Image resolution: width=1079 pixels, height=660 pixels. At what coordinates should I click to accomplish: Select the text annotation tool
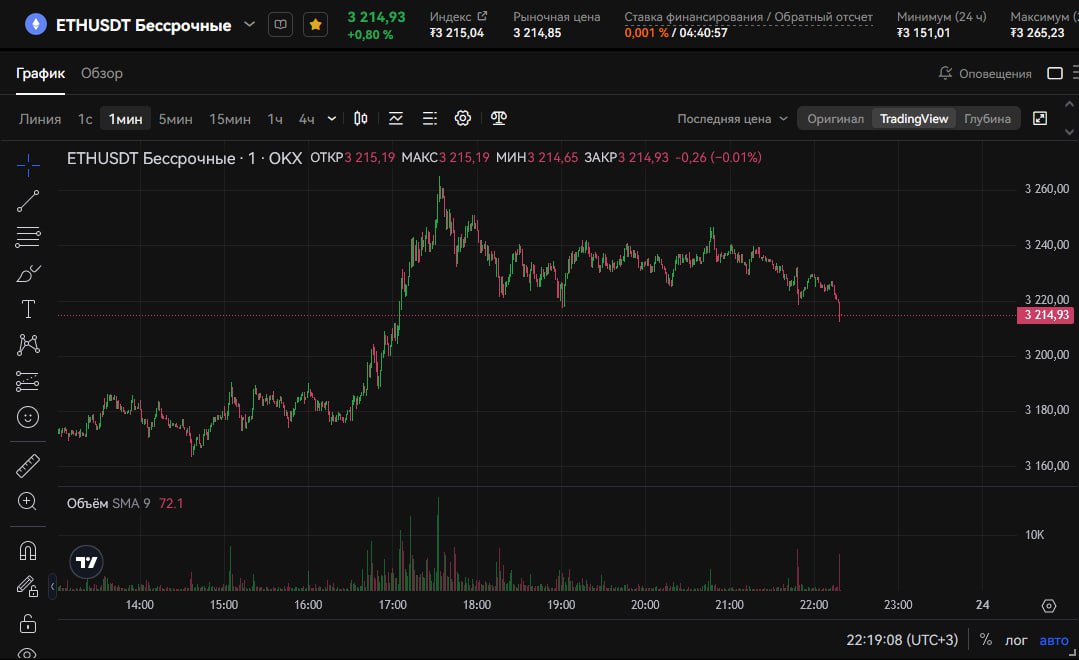(x=28, y=309)
